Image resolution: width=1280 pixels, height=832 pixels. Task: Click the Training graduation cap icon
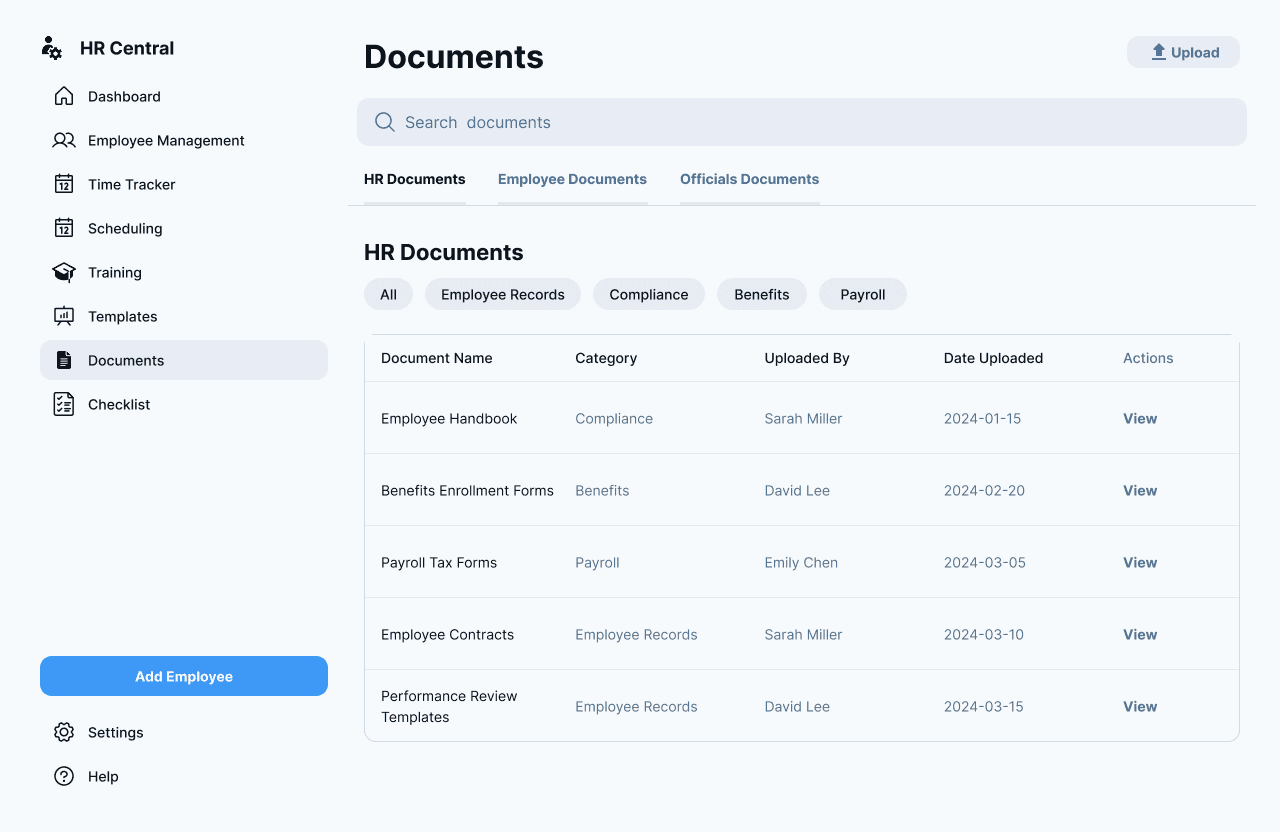pos(64,272)
